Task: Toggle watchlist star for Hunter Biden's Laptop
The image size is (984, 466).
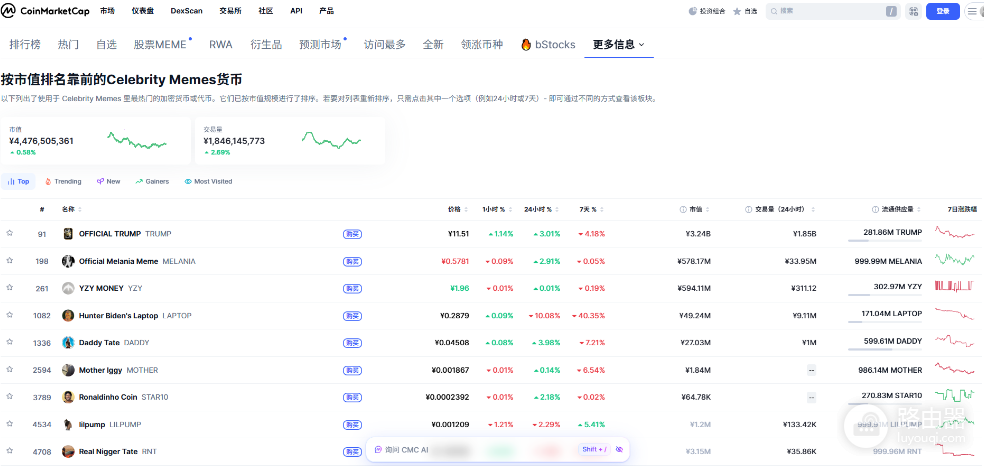Action: 9,314
